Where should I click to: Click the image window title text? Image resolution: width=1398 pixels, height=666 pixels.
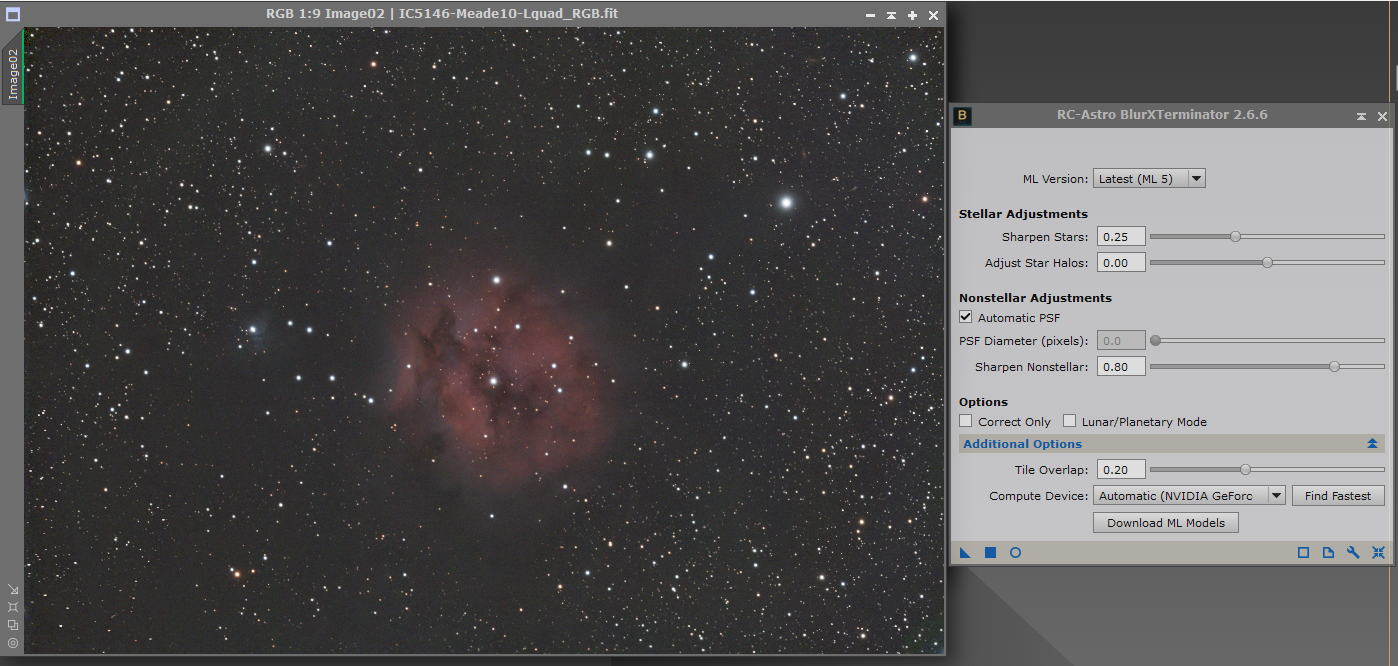click(442, 15)
